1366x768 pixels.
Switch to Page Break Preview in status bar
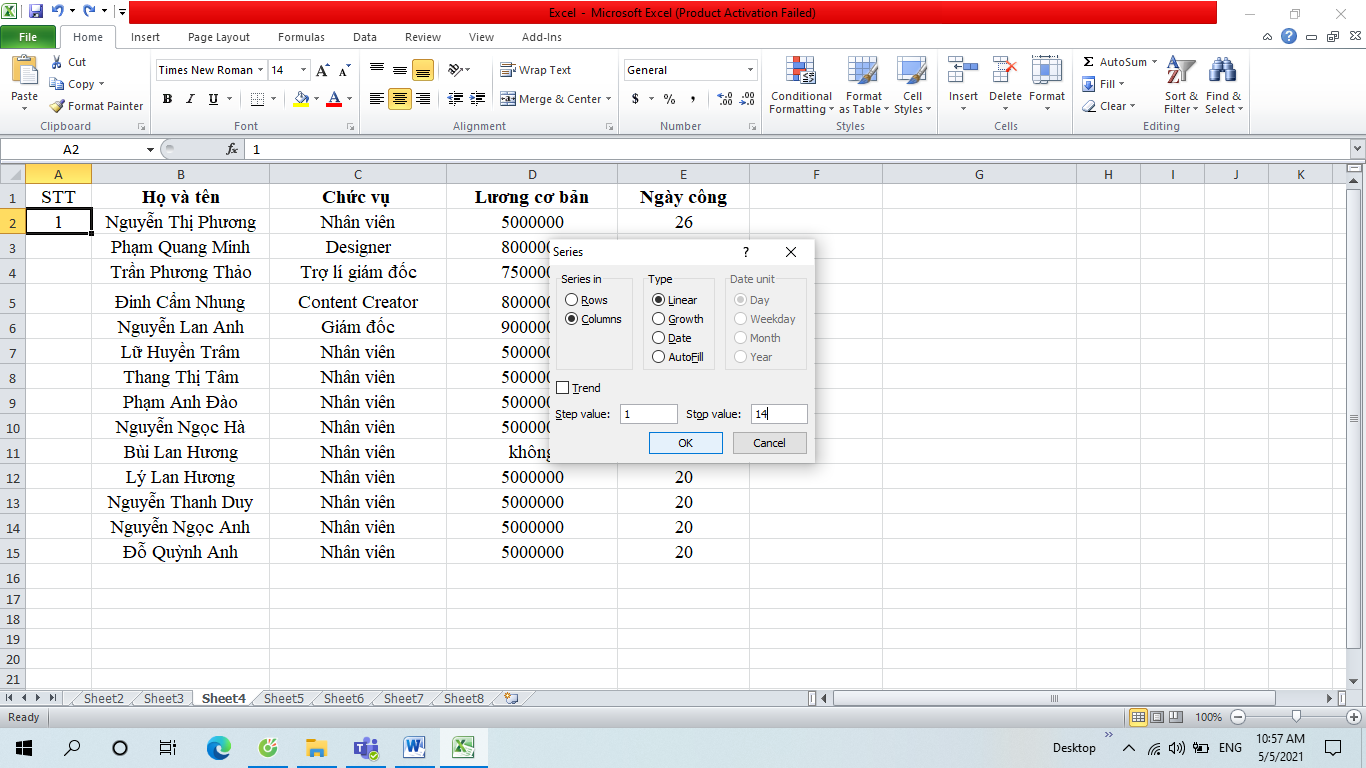(1177, 717)
